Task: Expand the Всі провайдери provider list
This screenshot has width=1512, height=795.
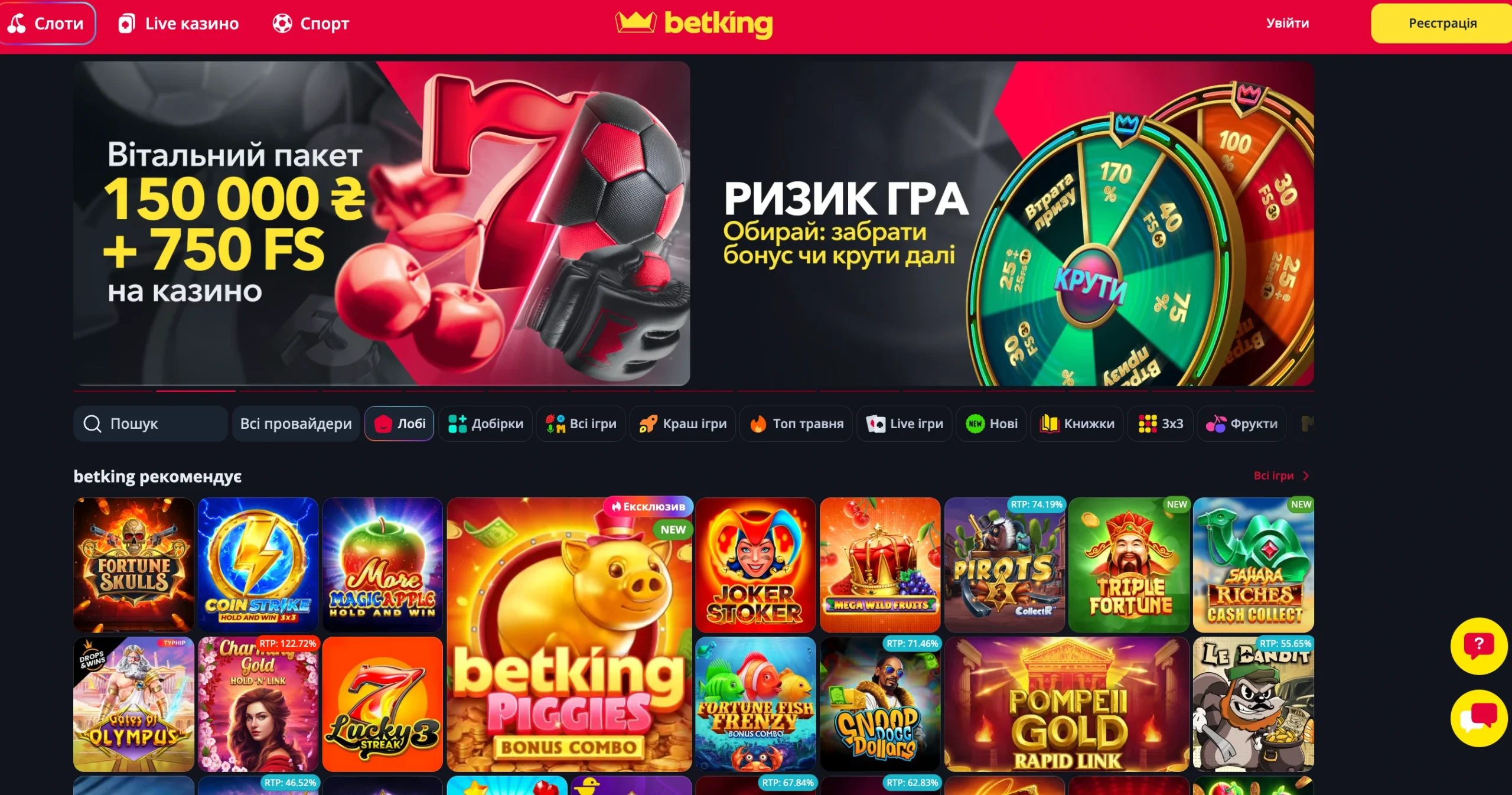Action: (x=296, y=423)
